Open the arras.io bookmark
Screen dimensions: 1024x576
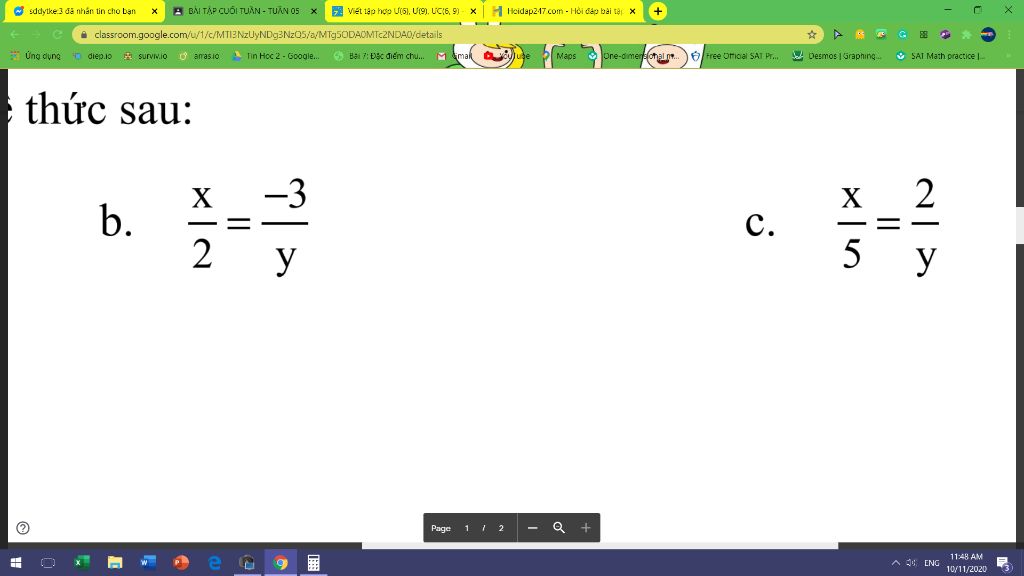tap(199, 56)
